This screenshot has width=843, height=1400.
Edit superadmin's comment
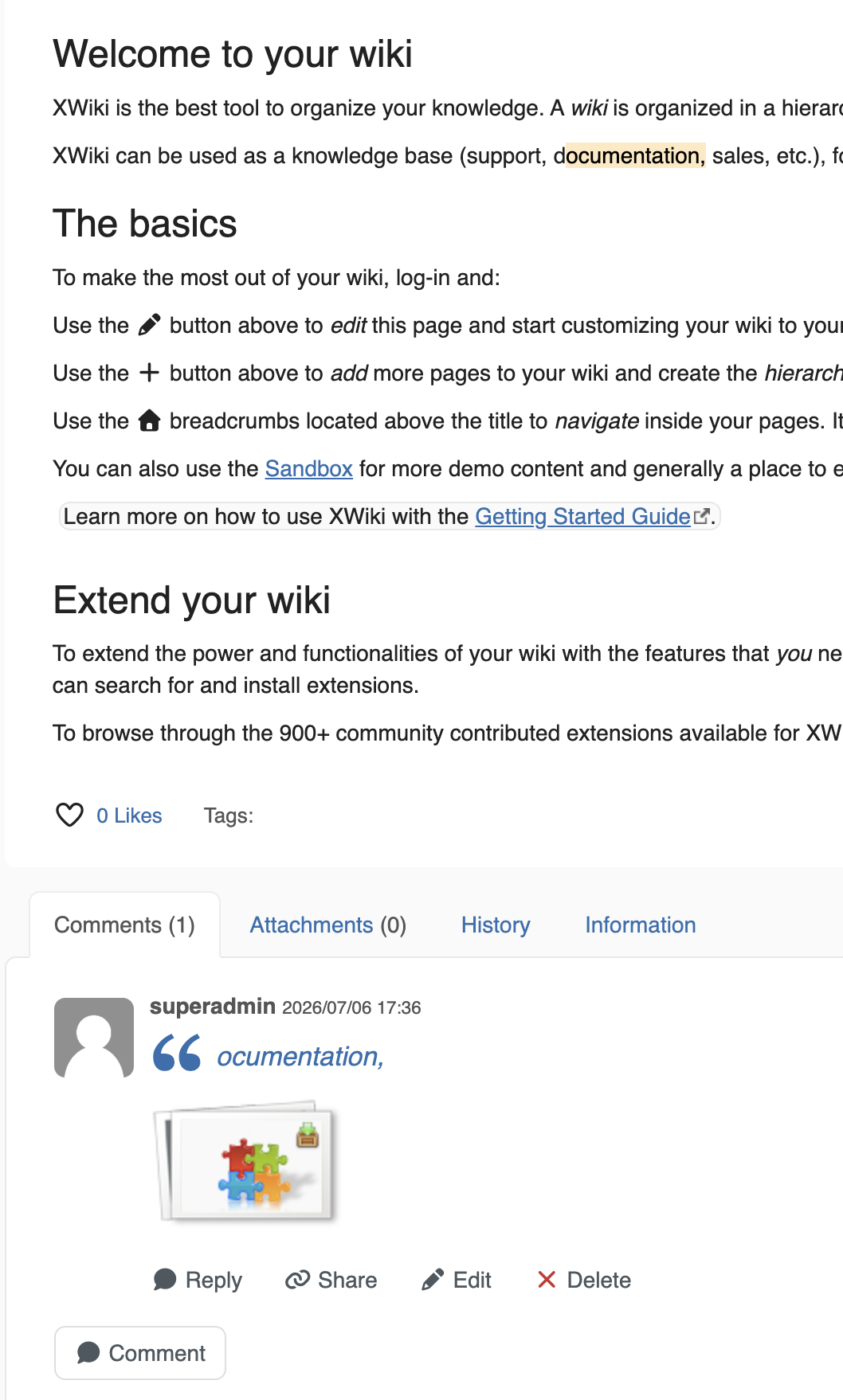pyautogui.click(x=457, y=1280)
